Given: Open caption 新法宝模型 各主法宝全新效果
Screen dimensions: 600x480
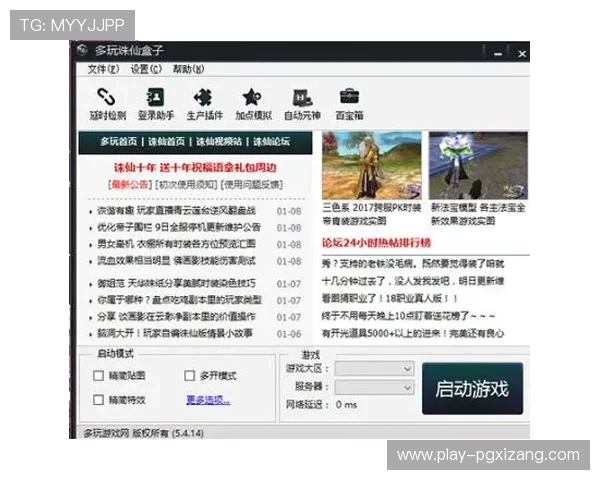Looking at the screenshot, I should (x=478, y=214).
